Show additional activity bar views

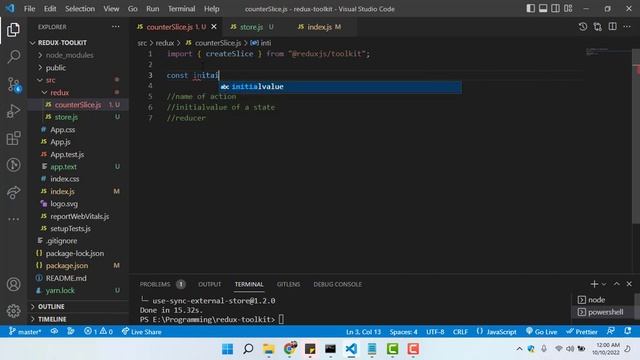[x=13, y=219]
